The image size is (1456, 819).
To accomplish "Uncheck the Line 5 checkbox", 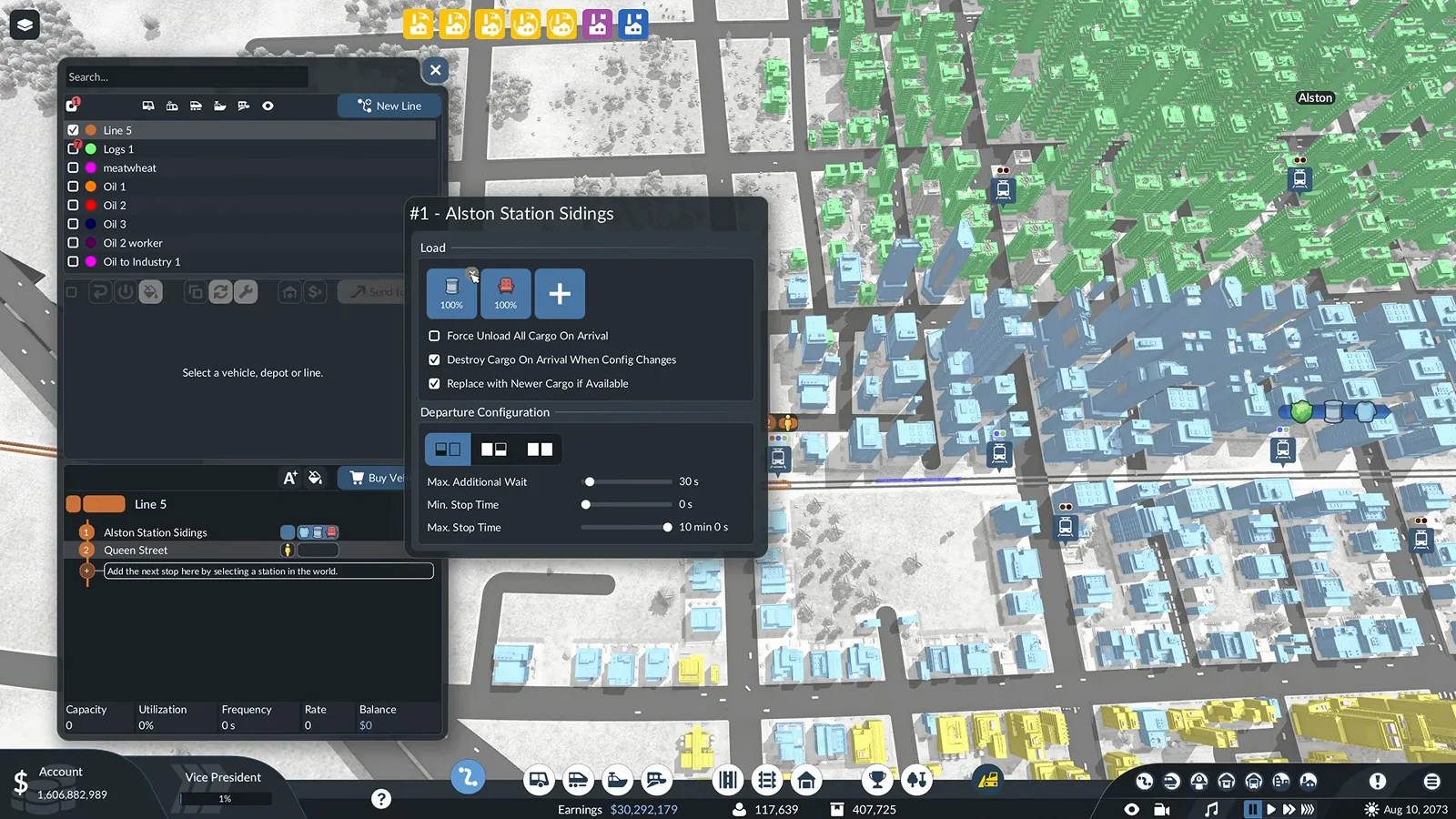I will pyautogui.click(x=73, y=130).
